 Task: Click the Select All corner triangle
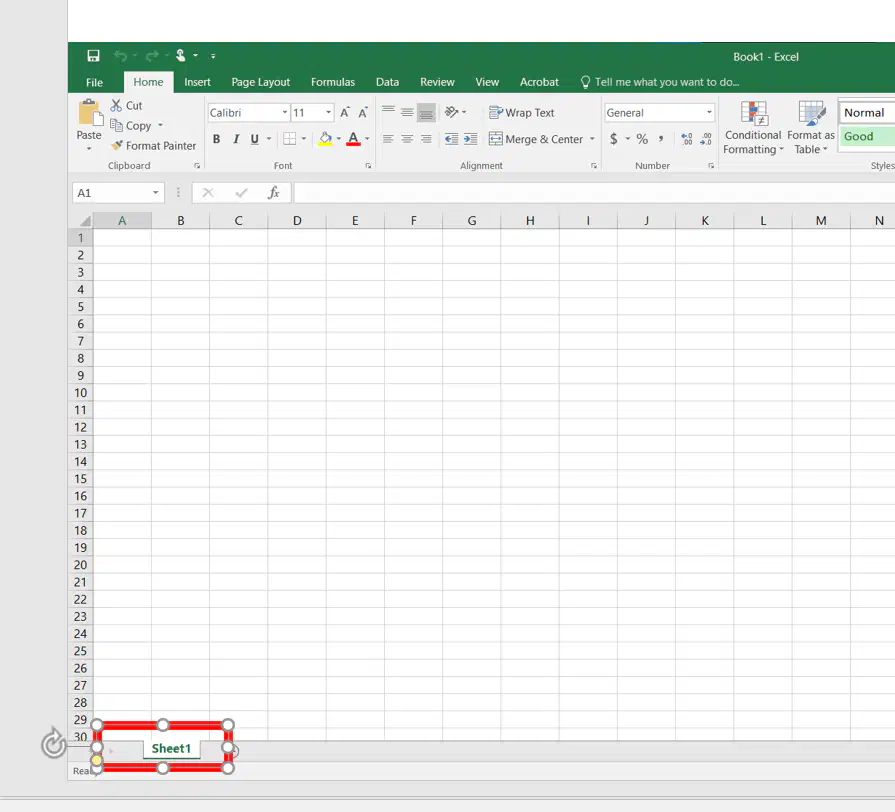coord(84,220)
